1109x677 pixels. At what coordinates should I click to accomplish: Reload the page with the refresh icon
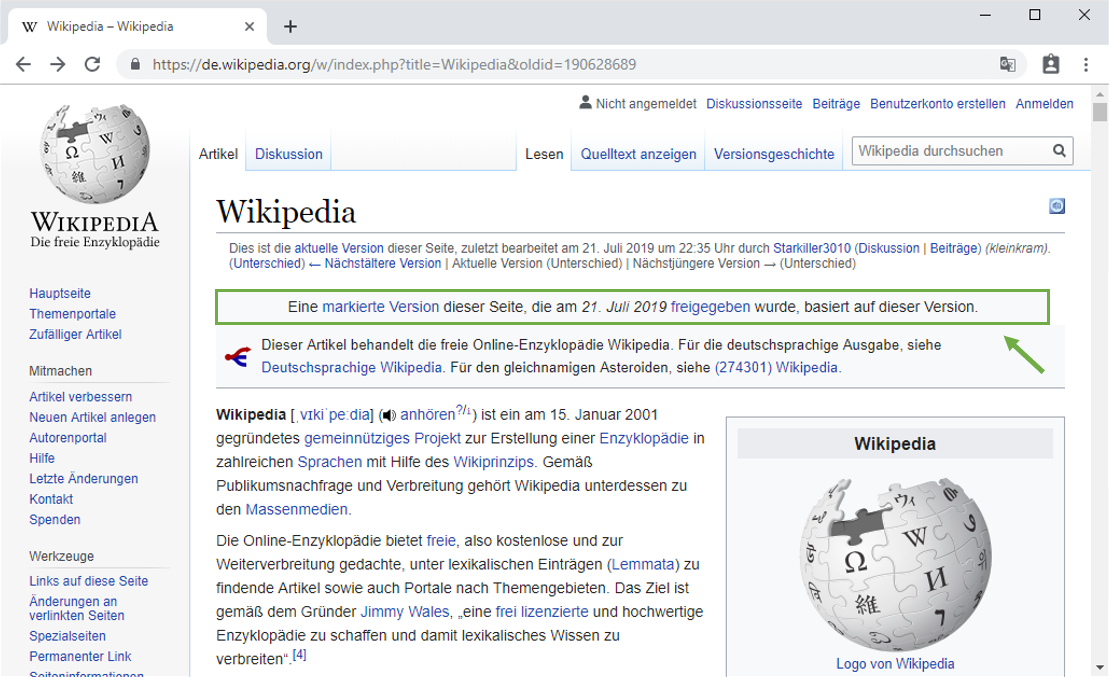click(x=92, y=64)
